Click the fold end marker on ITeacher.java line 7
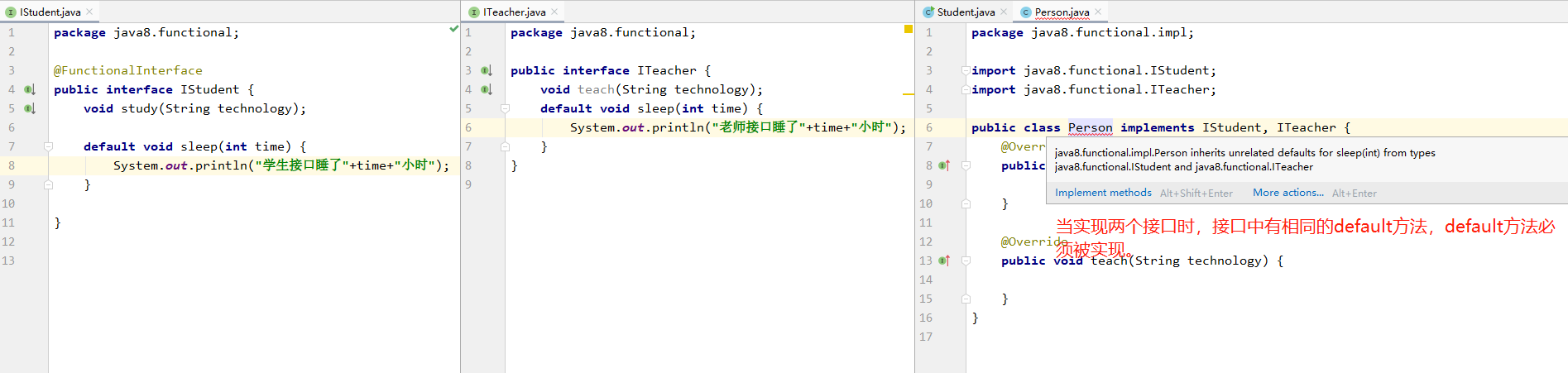Viewport: 1568px width, 373px height. click(x=505, y=146)
